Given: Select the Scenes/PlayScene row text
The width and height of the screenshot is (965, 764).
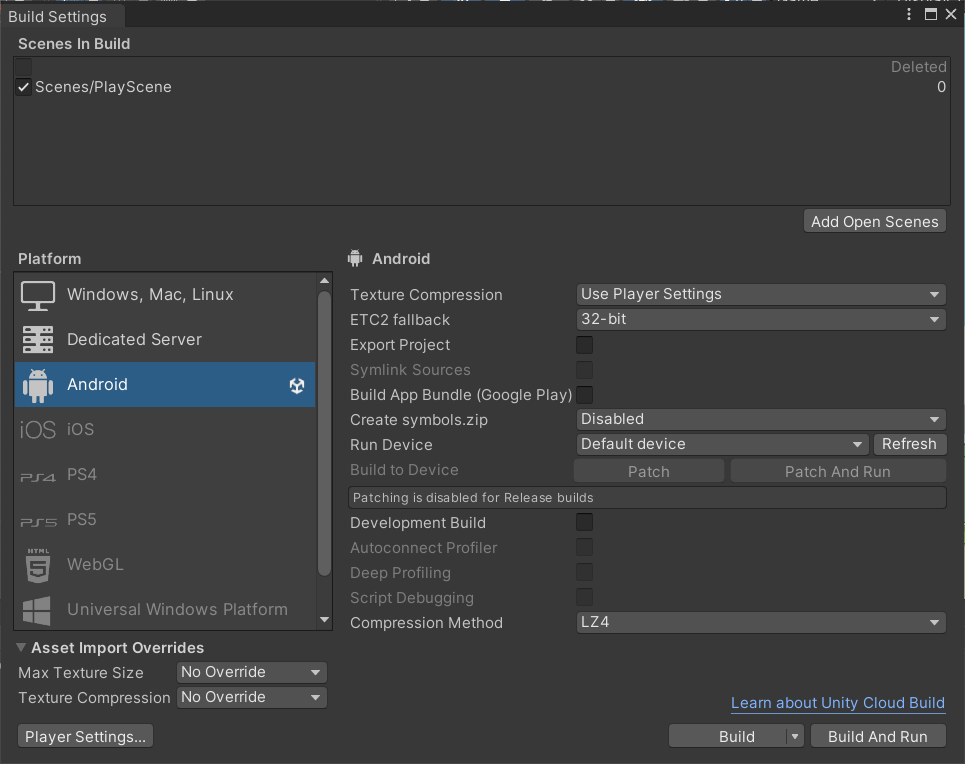Looking at the screenshot, I should [x=103, y=87].
